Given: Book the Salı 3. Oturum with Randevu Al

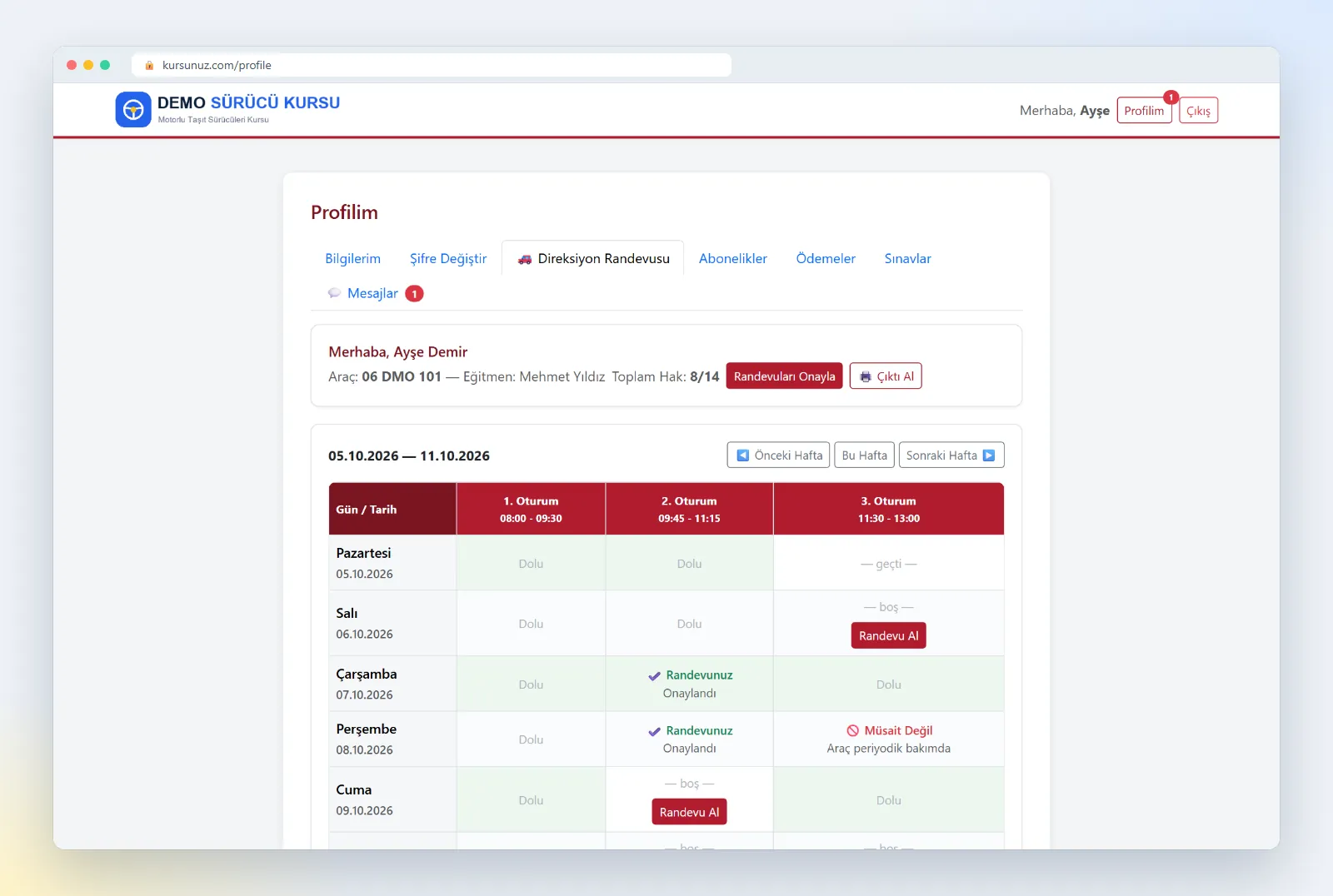Looking at the screenshot, I should click(x=888, y=636).
